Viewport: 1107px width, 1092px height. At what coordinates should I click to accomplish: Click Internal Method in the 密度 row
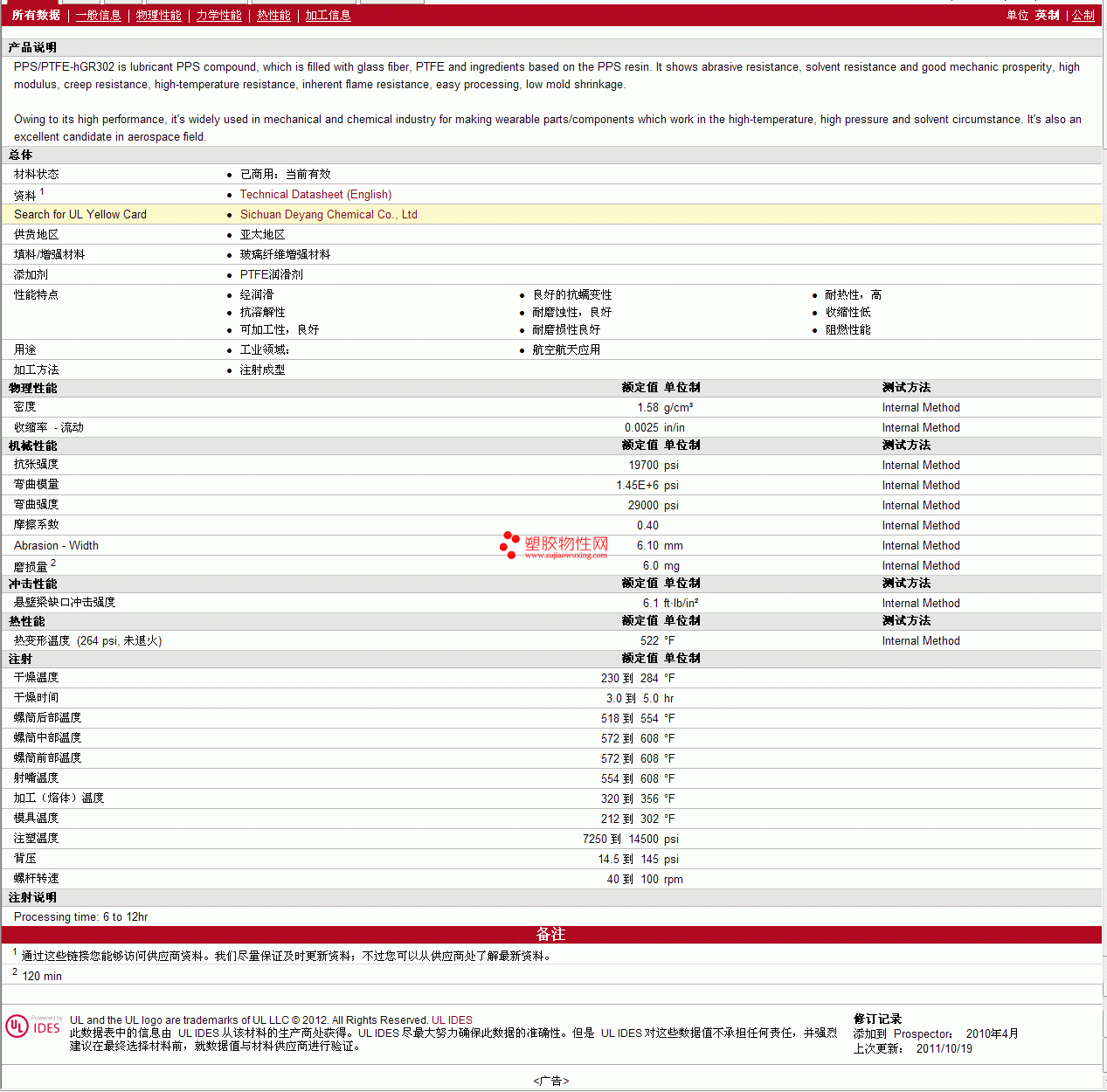click(921, 408)
